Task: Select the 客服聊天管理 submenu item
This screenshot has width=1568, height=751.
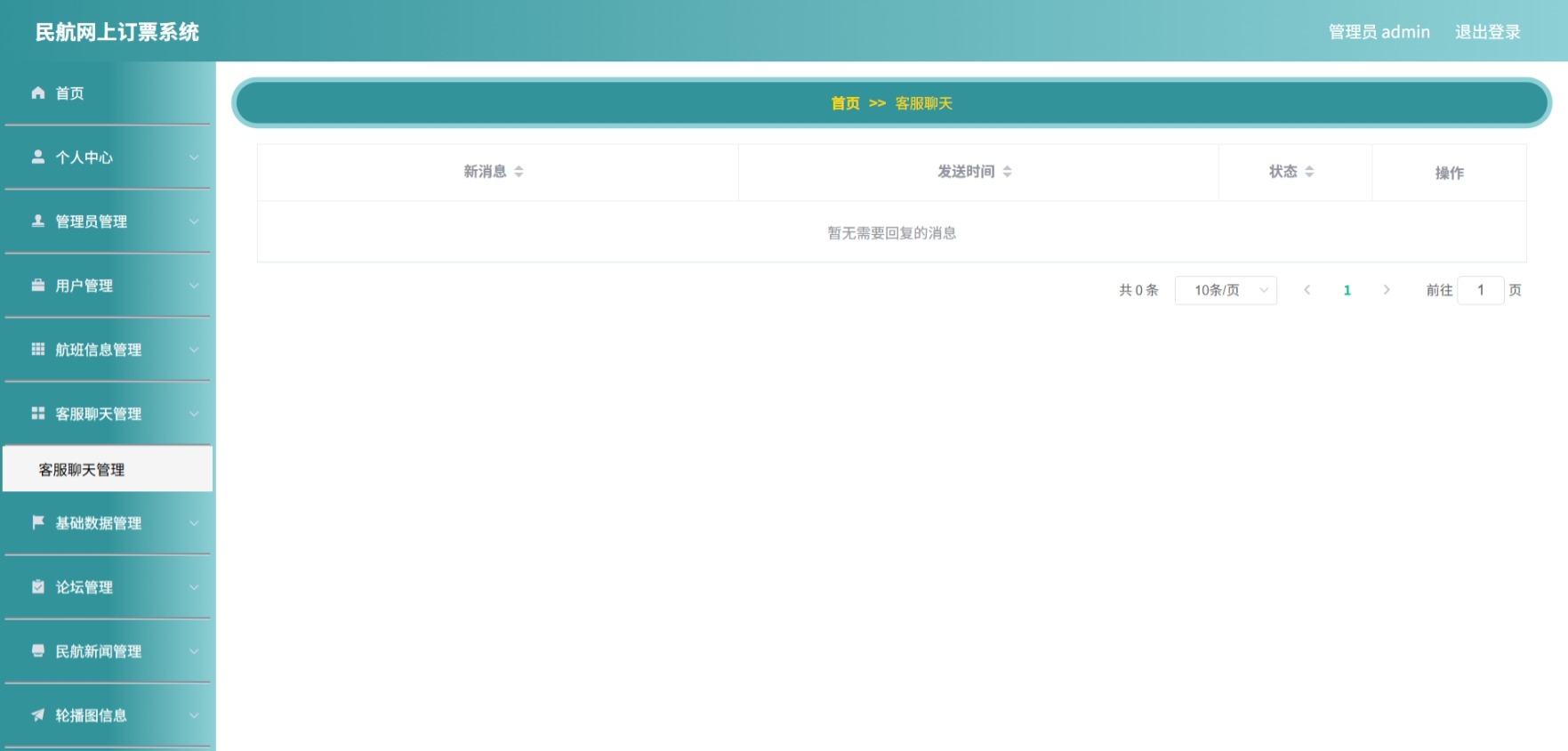Action: (108, 469)
